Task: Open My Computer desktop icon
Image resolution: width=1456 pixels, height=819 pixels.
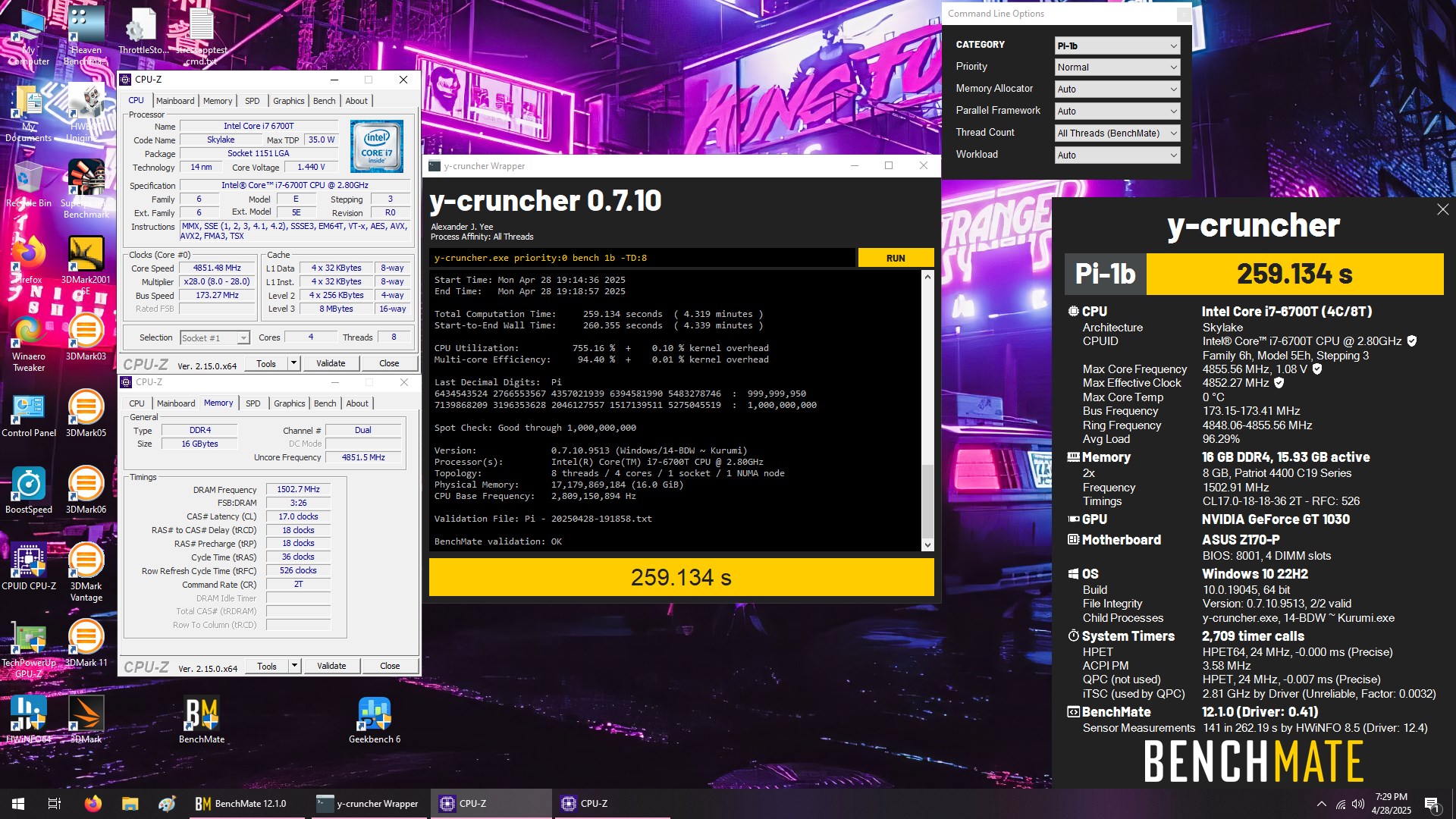Action: pyautogui.click(x=29, y=36)
